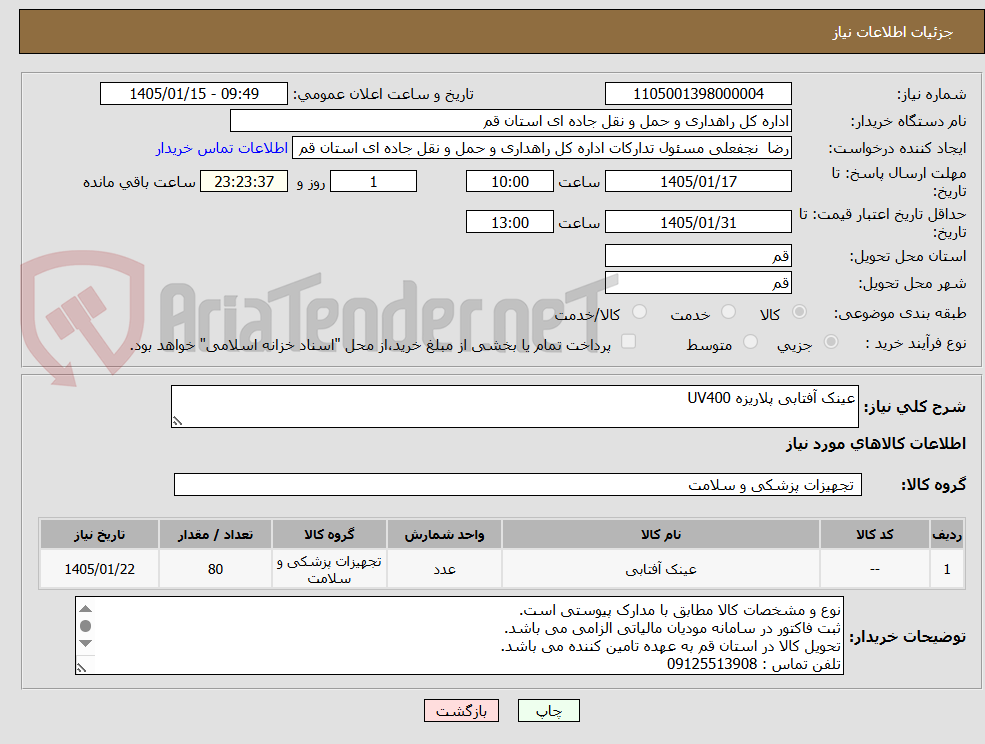Click the بازگشت (back) button

(461, 711)
